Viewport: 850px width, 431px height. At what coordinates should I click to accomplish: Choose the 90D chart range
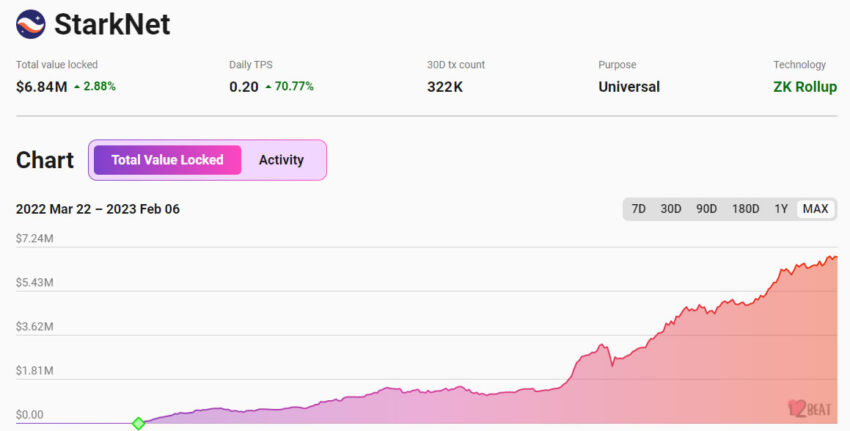[706, 209]
